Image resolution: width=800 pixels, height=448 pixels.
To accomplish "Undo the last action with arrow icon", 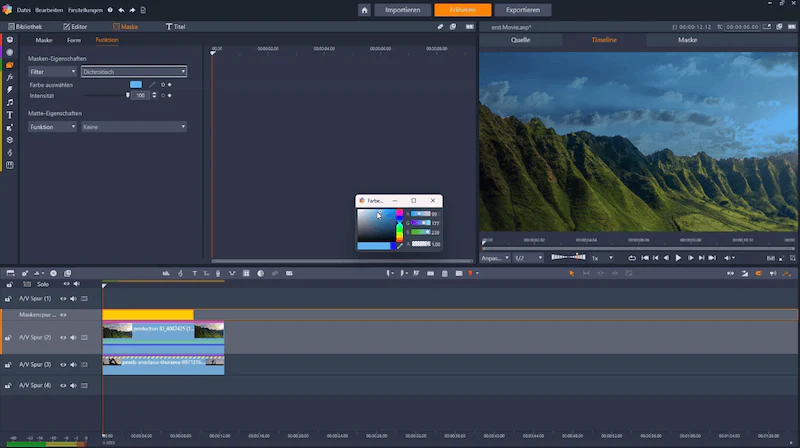I will pyautogui.click(x=121, y=10).
